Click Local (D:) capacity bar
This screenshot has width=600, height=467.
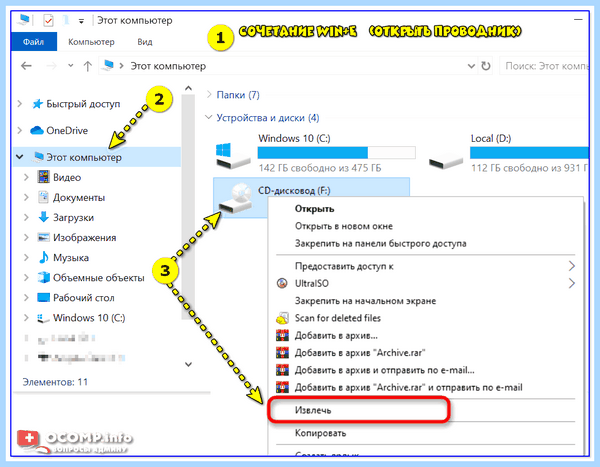click(x=529, y=153)
